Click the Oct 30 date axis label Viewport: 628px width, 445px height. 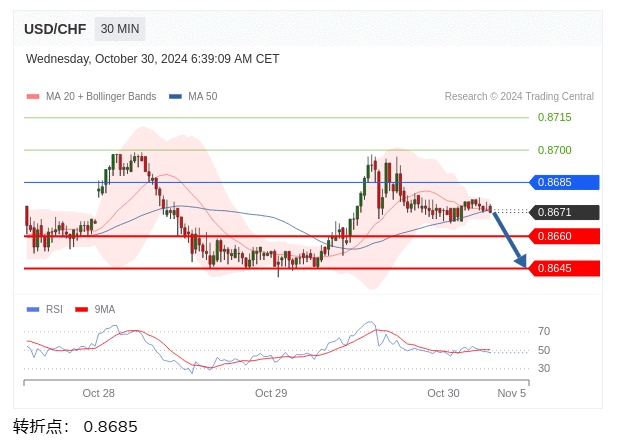pyautogui.click(x=443, y=393)
